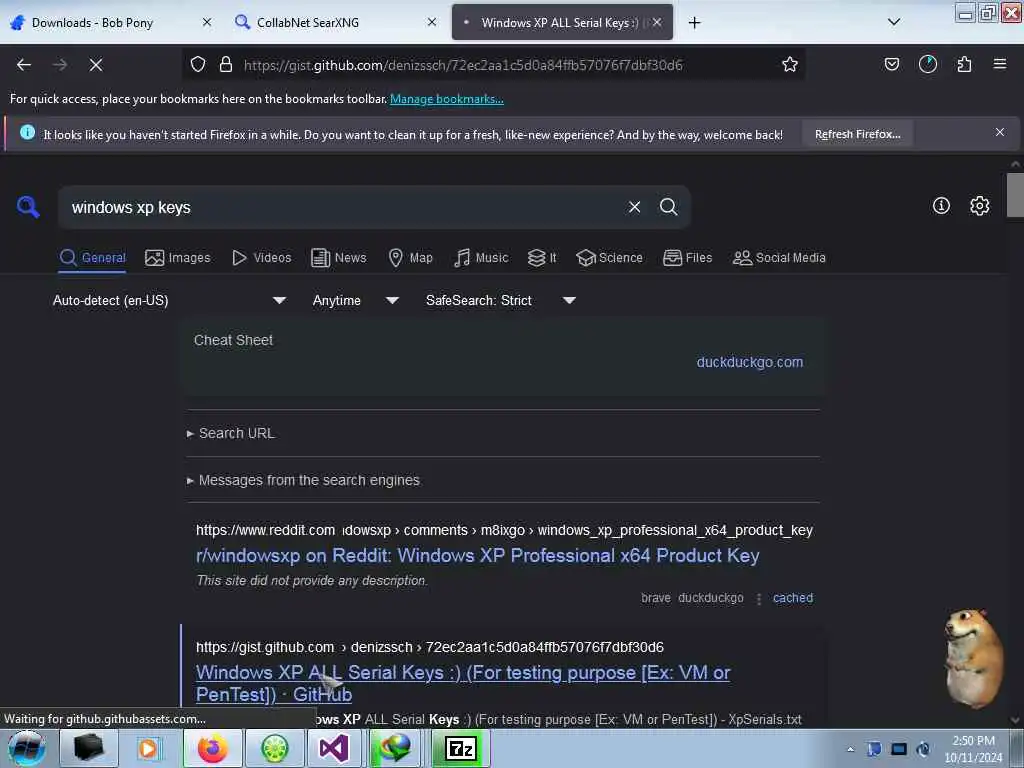Switch to the News category
The image size is (1024, 768).
pyautogui.click(x=339, y=257)
